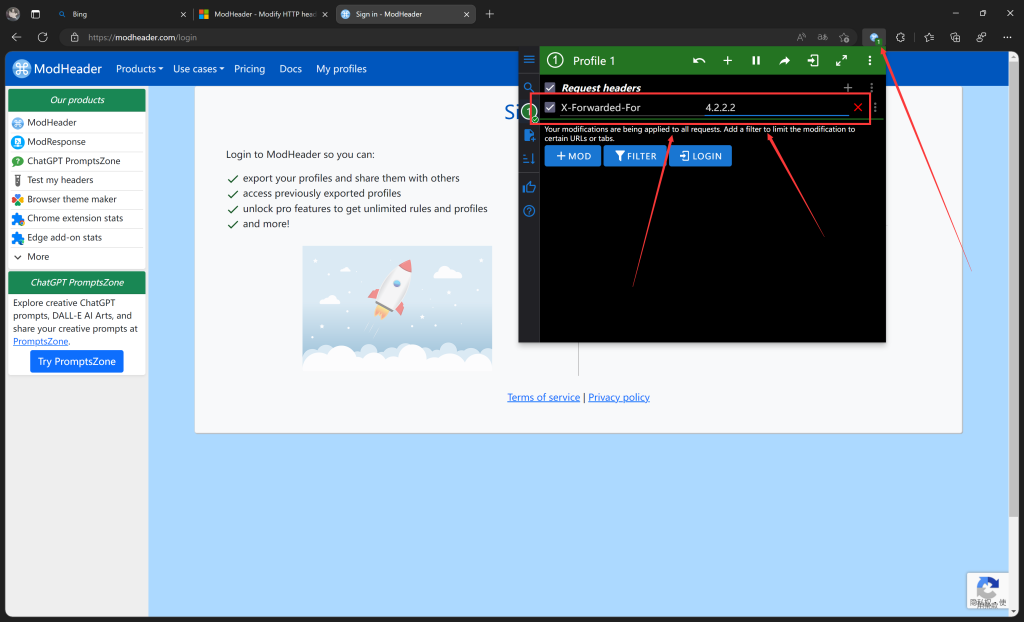Expand ModHeader popup to full tab
Screen dimensions: 1024x622
[841, 61]
